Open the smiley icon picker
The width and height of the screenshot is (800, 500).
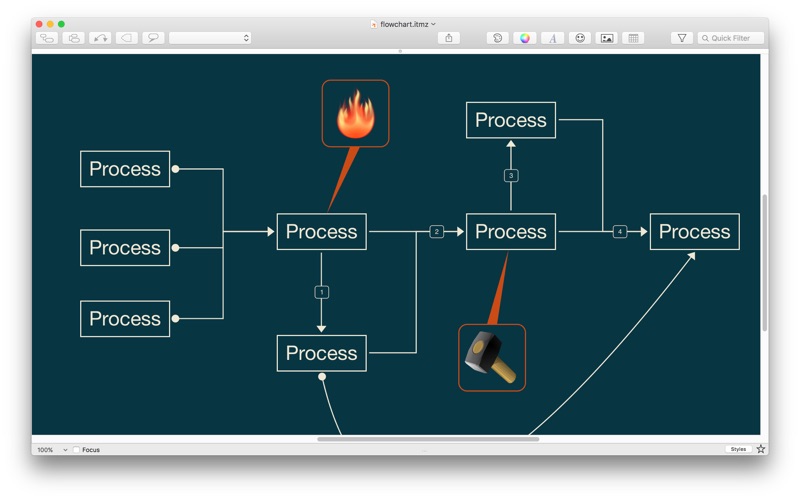pos(580,38)
